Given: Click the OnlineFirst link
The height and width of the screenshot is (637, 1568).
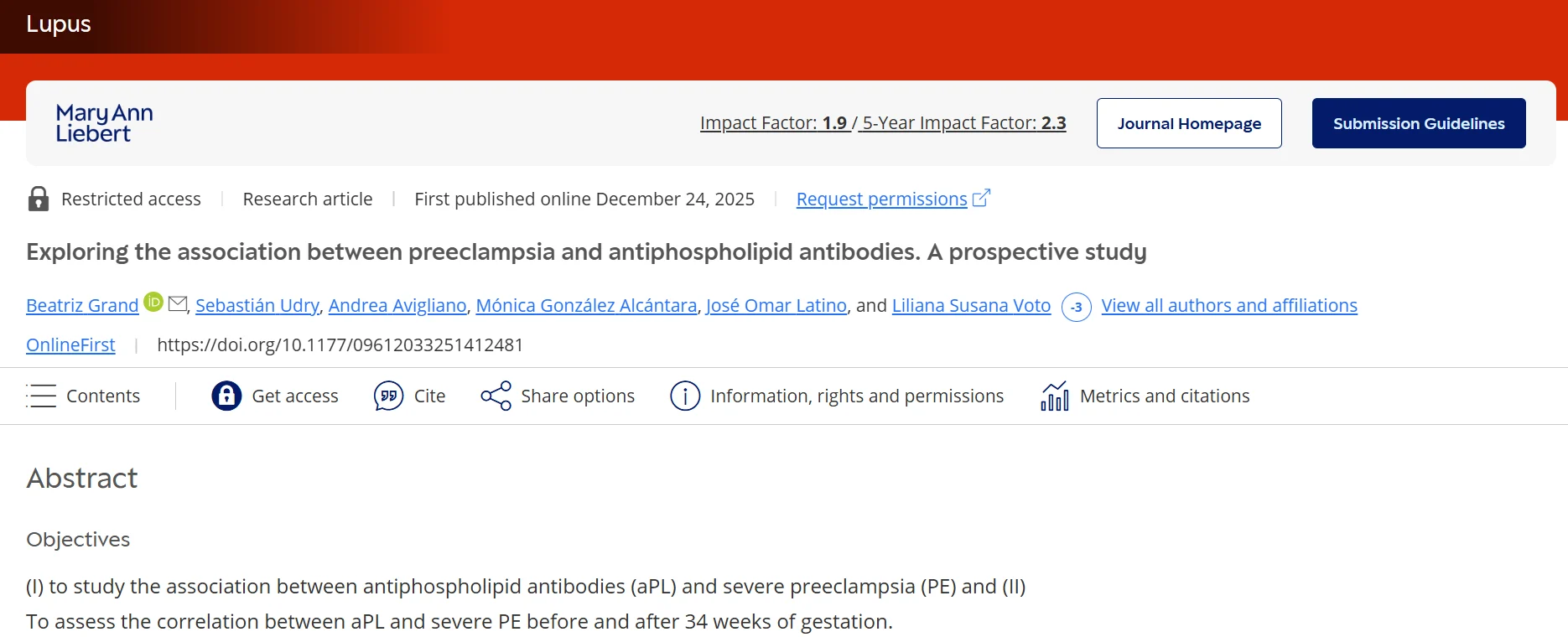Looking at the screenshot, I should pyautogui.click(x=70, y=345).
